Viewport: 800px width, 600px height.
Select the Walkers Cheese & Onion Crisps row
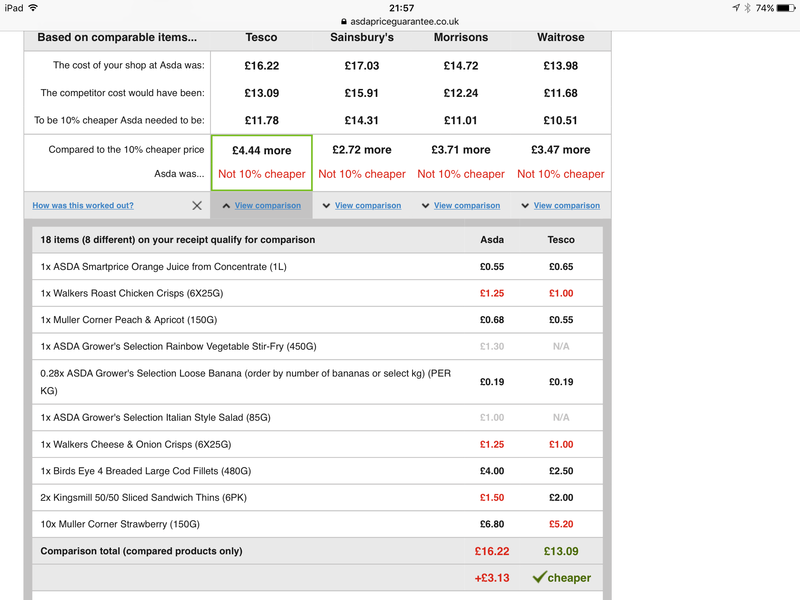(317, 444)
